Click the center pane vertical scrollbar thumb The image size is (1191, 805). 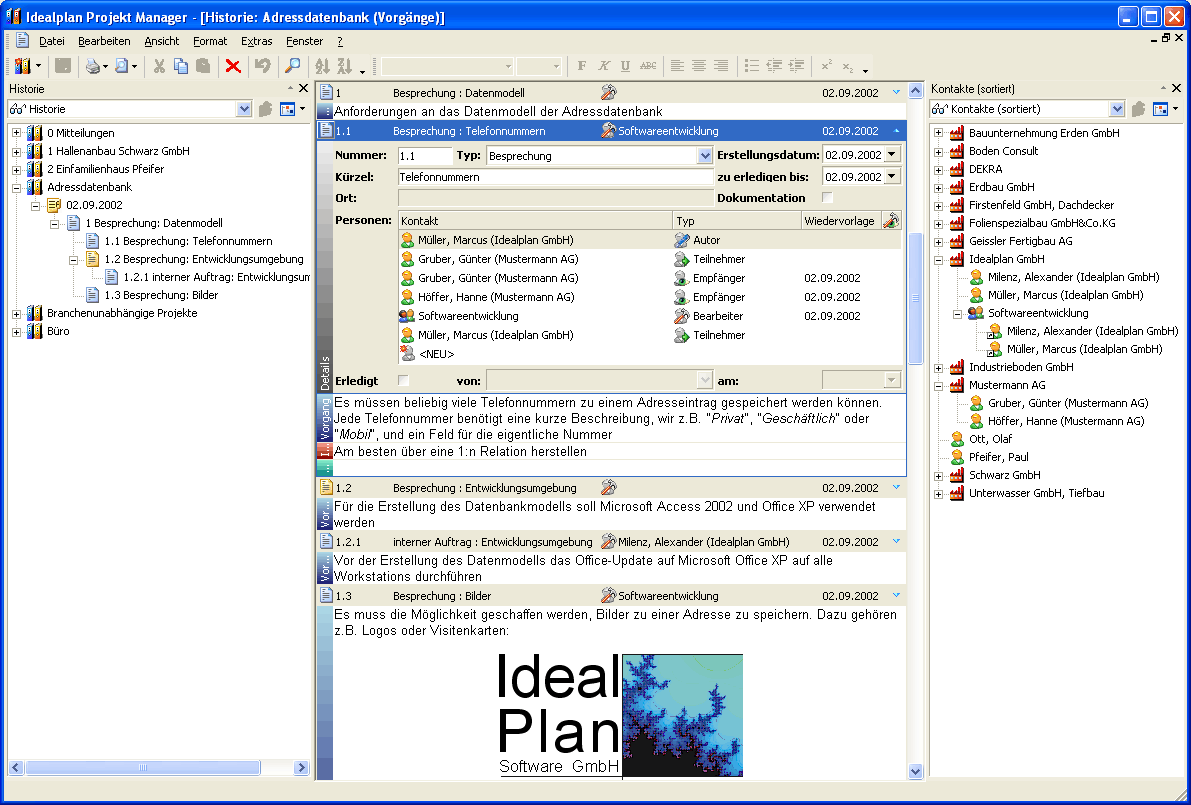pos(915,298)
